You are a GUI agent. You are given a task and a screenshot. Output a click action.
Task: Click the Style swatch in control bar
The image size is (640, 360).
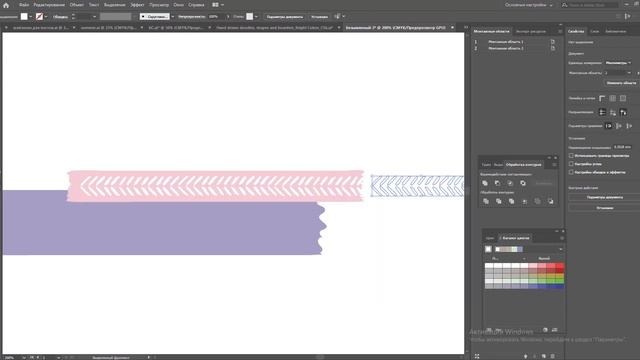point(249,16)
